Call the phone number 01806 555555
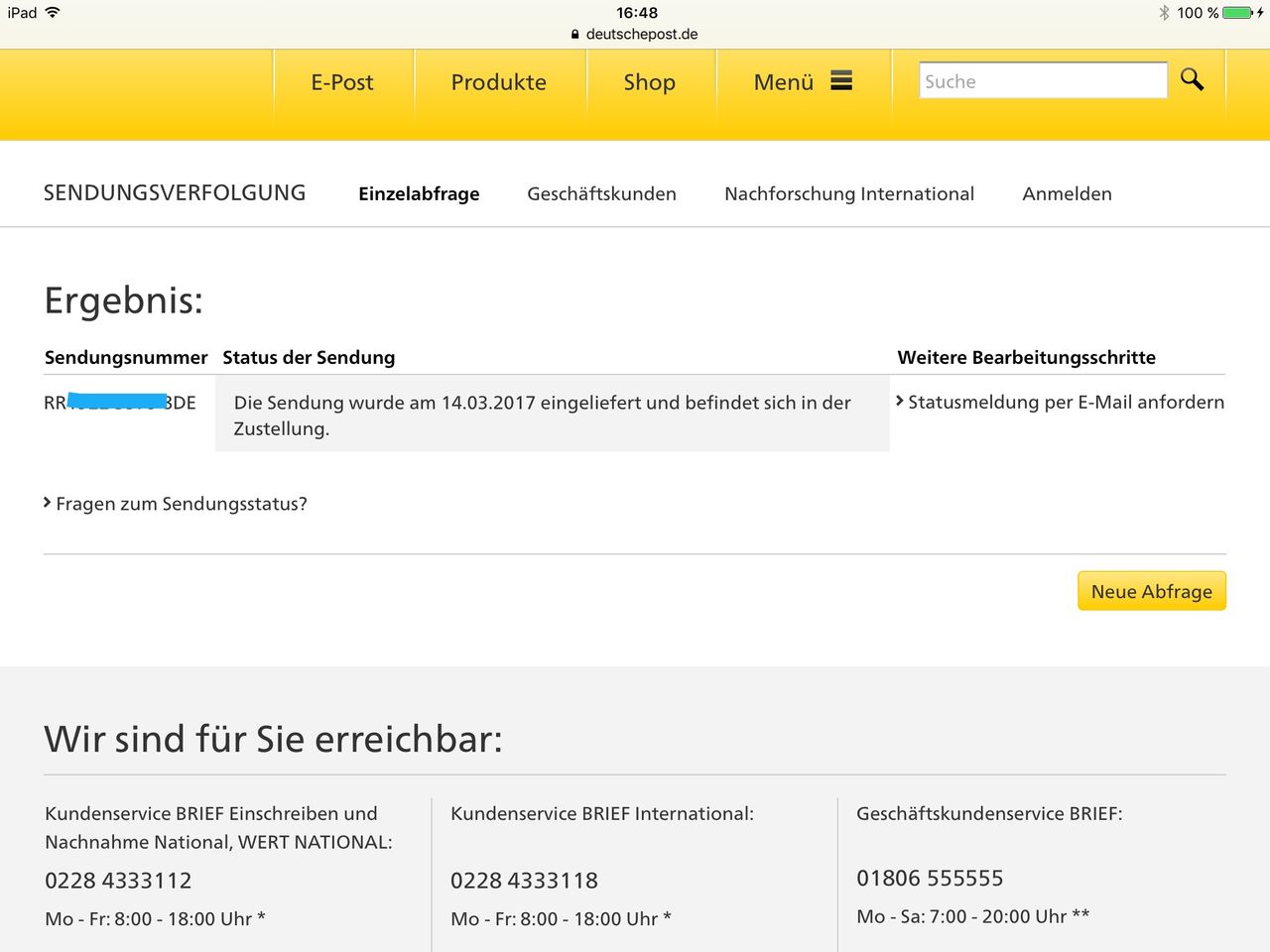 (930, 879)
